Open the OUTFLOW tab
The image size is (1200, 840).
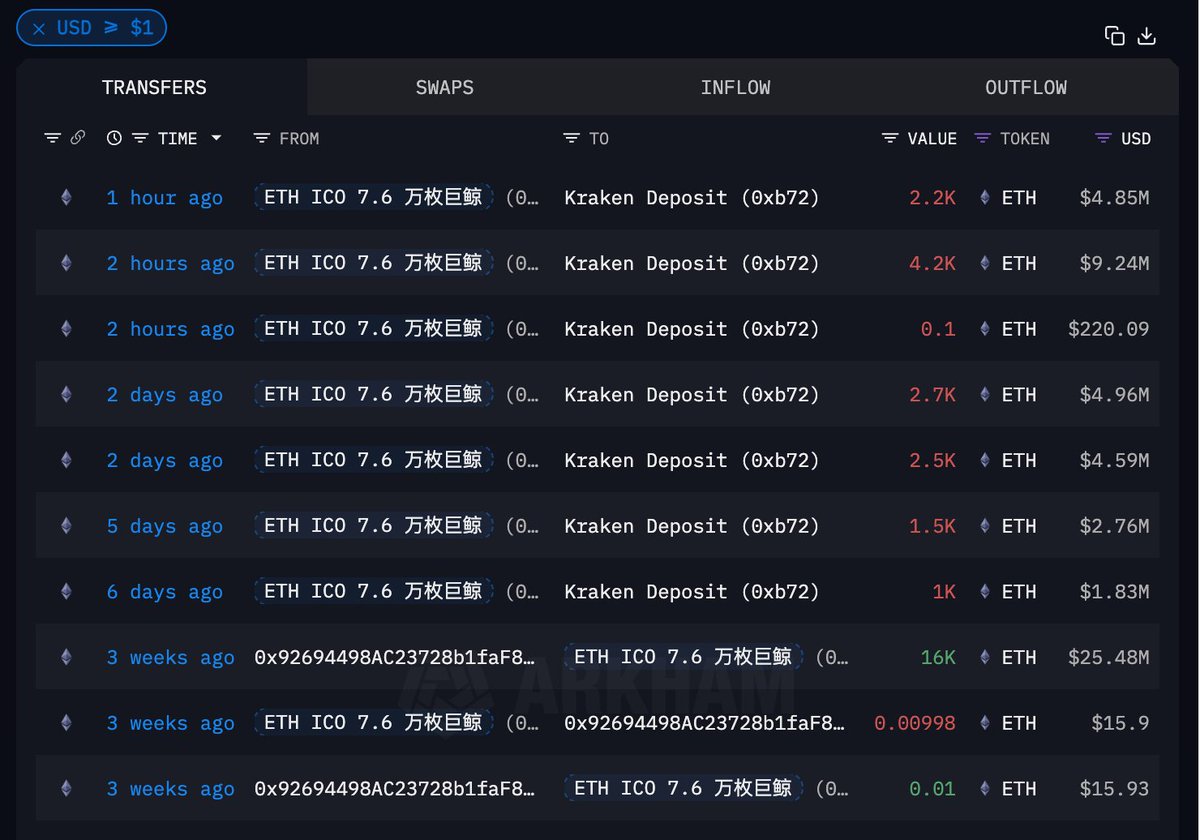(1026, 87)
